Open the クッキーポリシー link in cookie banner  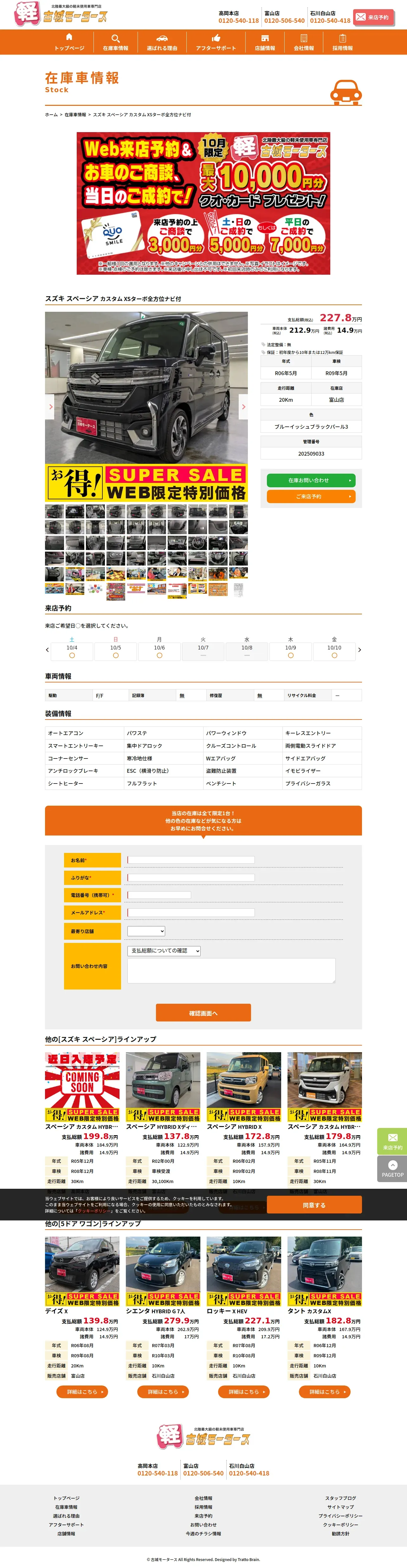tap(94, 1211)
